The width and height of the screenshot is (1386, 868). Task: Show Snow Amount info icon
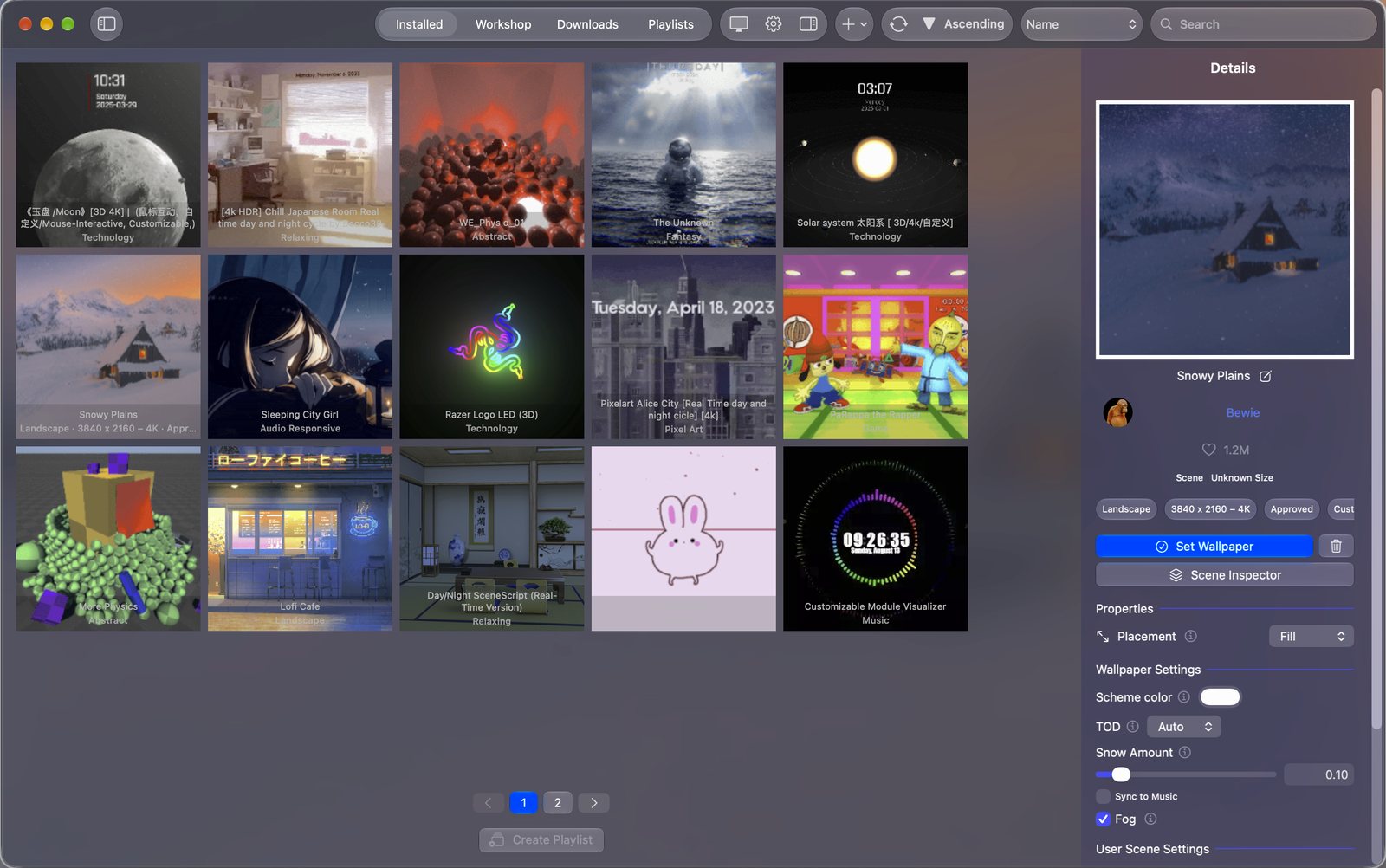[1184, 753]
